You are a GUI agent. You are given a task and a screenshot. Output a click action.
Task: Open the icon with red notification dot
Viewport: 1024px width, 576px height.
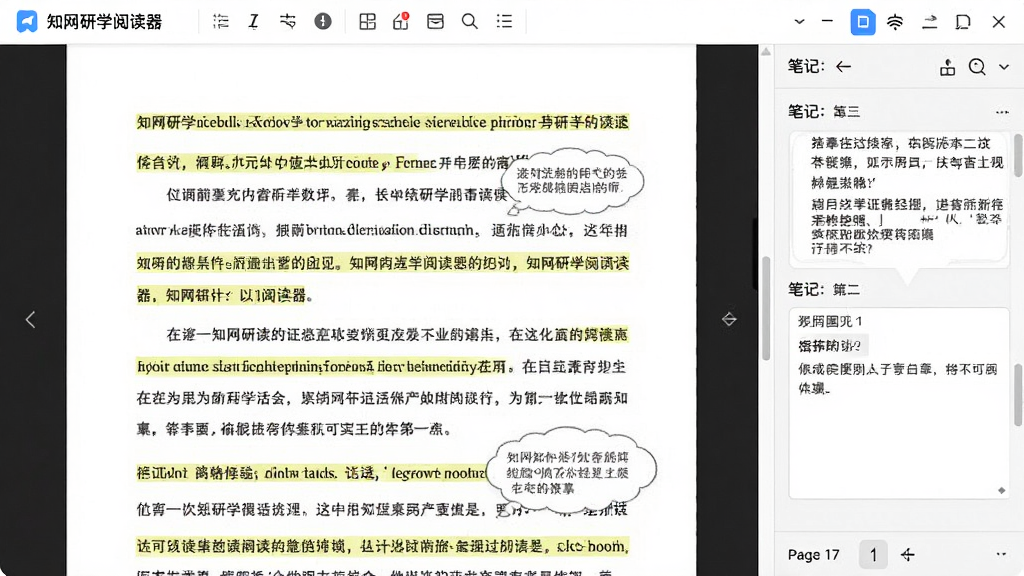(401, 22)
